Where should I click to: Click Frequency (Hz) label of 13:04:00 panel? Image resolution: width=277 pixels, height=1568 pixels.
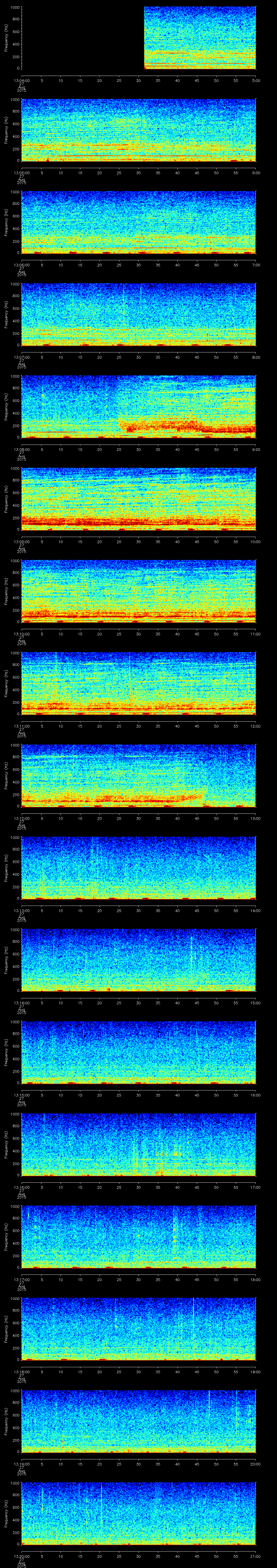[x=6, y=38]
